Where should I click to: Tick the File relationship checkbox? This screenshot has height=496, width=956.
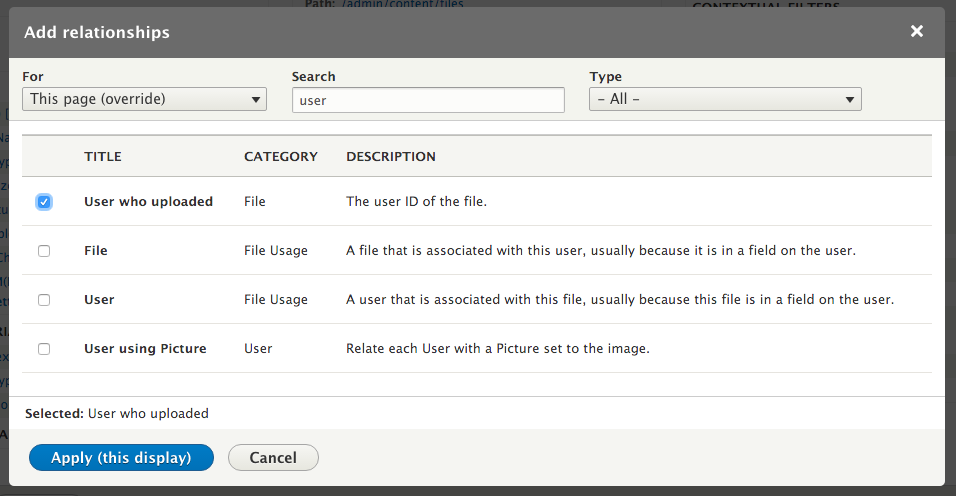click(44, 251)
